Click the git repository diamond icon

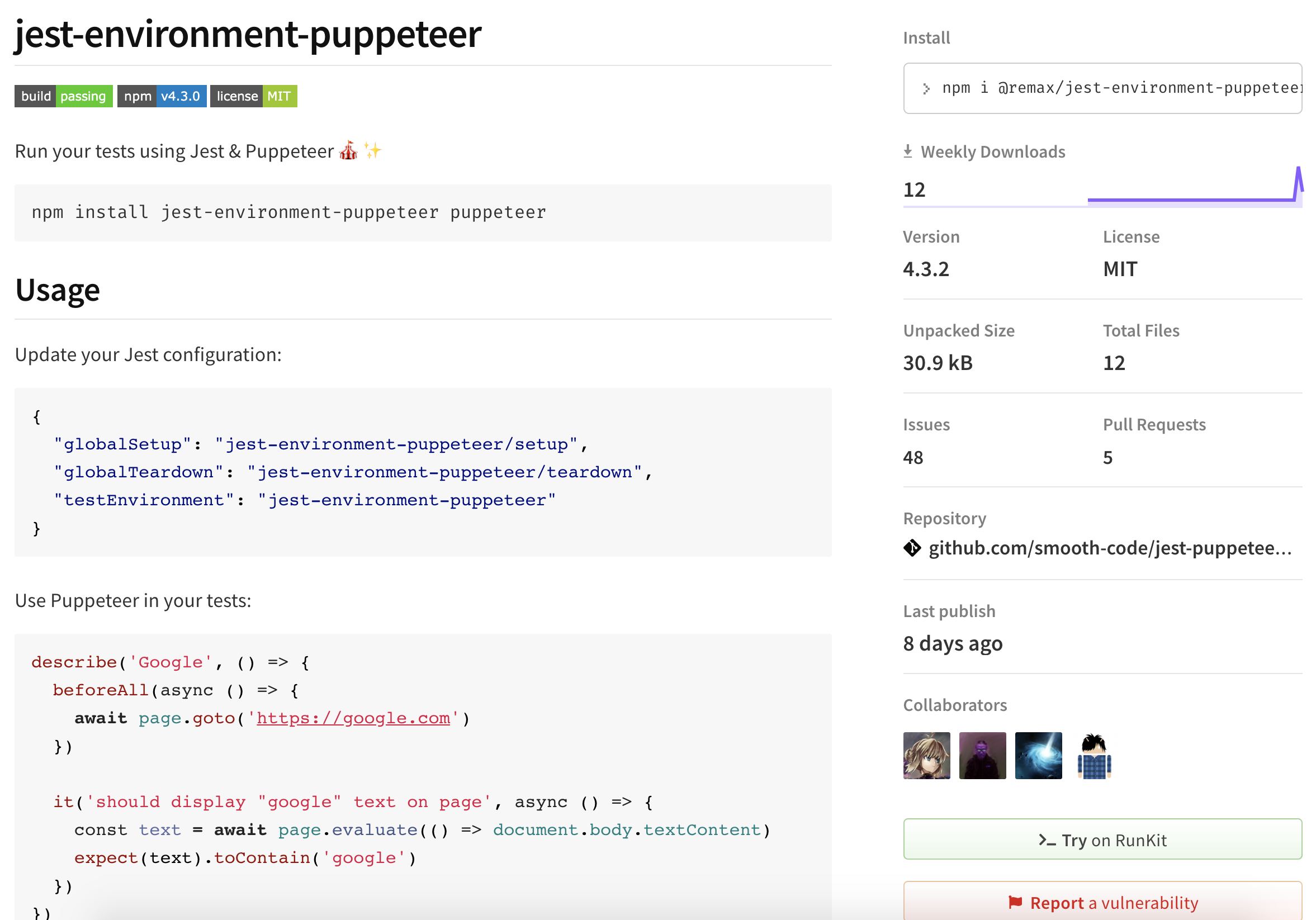click(x=912, y=548)
